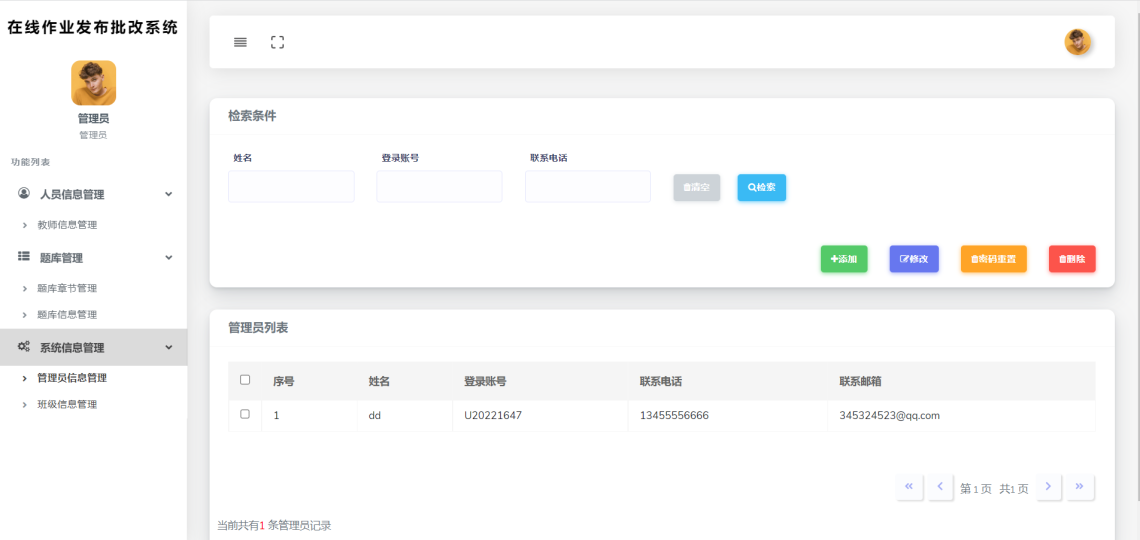Image resolution: width=1140 pixels, height=540 pixels.
Task: Toggle the sidebar with the hamburger menu icon
Action: (240, 42)
